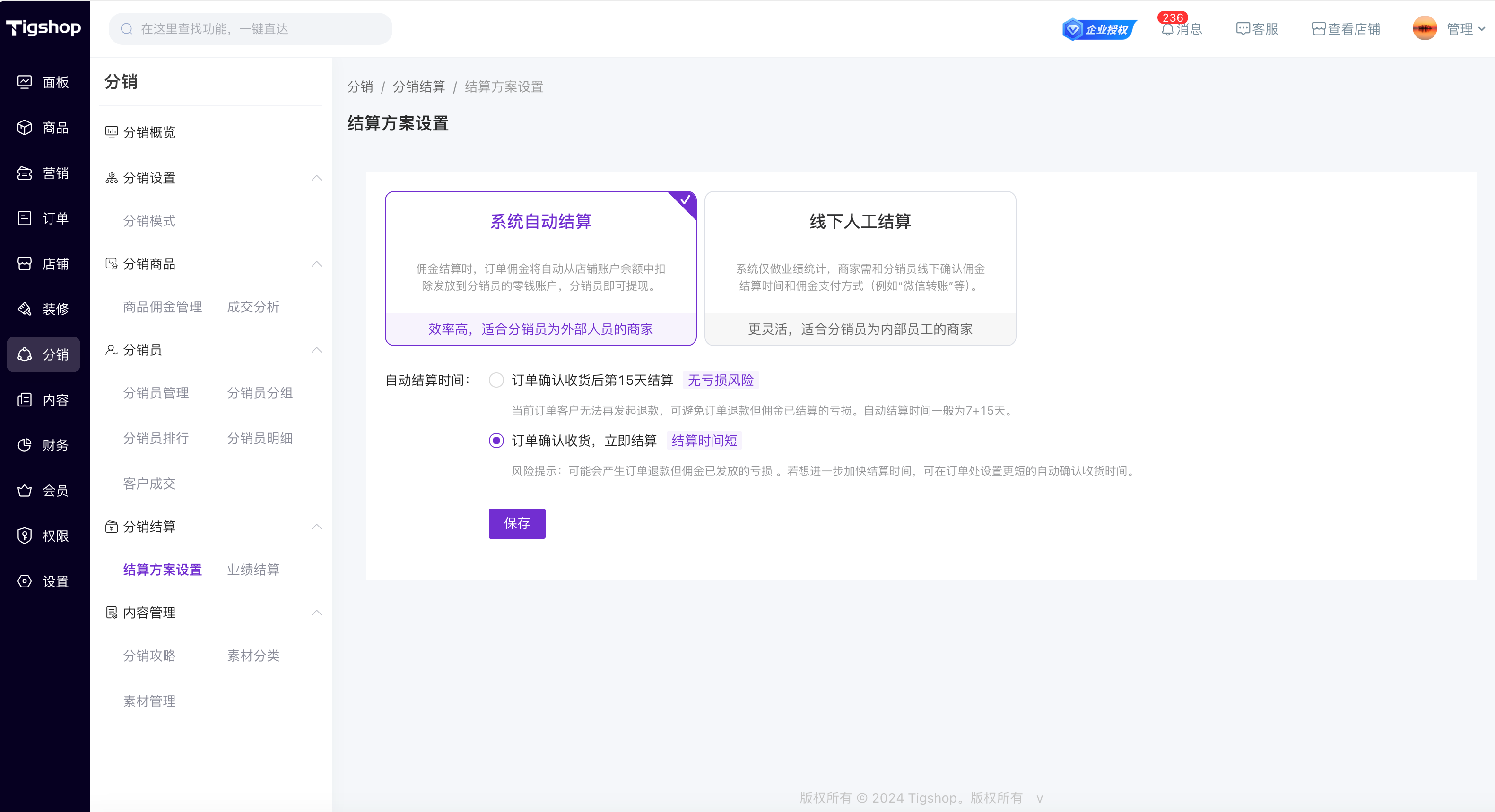Click the 分销员 person icon
Image resolution: width=1495 pixels, height=812 pixels.
coord(112,350)
